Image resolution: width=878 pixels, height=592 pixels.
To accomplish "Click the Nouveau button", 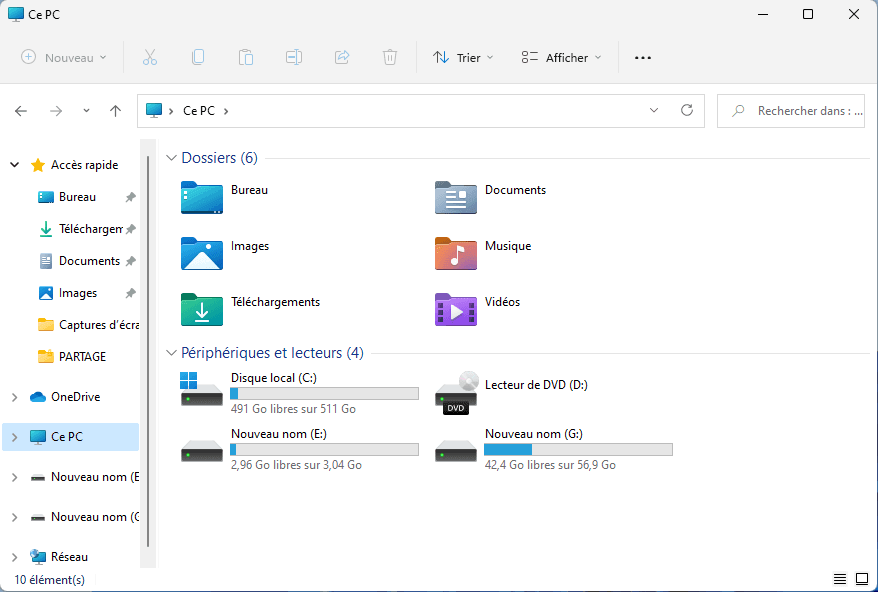I will [x=64, y=57].
